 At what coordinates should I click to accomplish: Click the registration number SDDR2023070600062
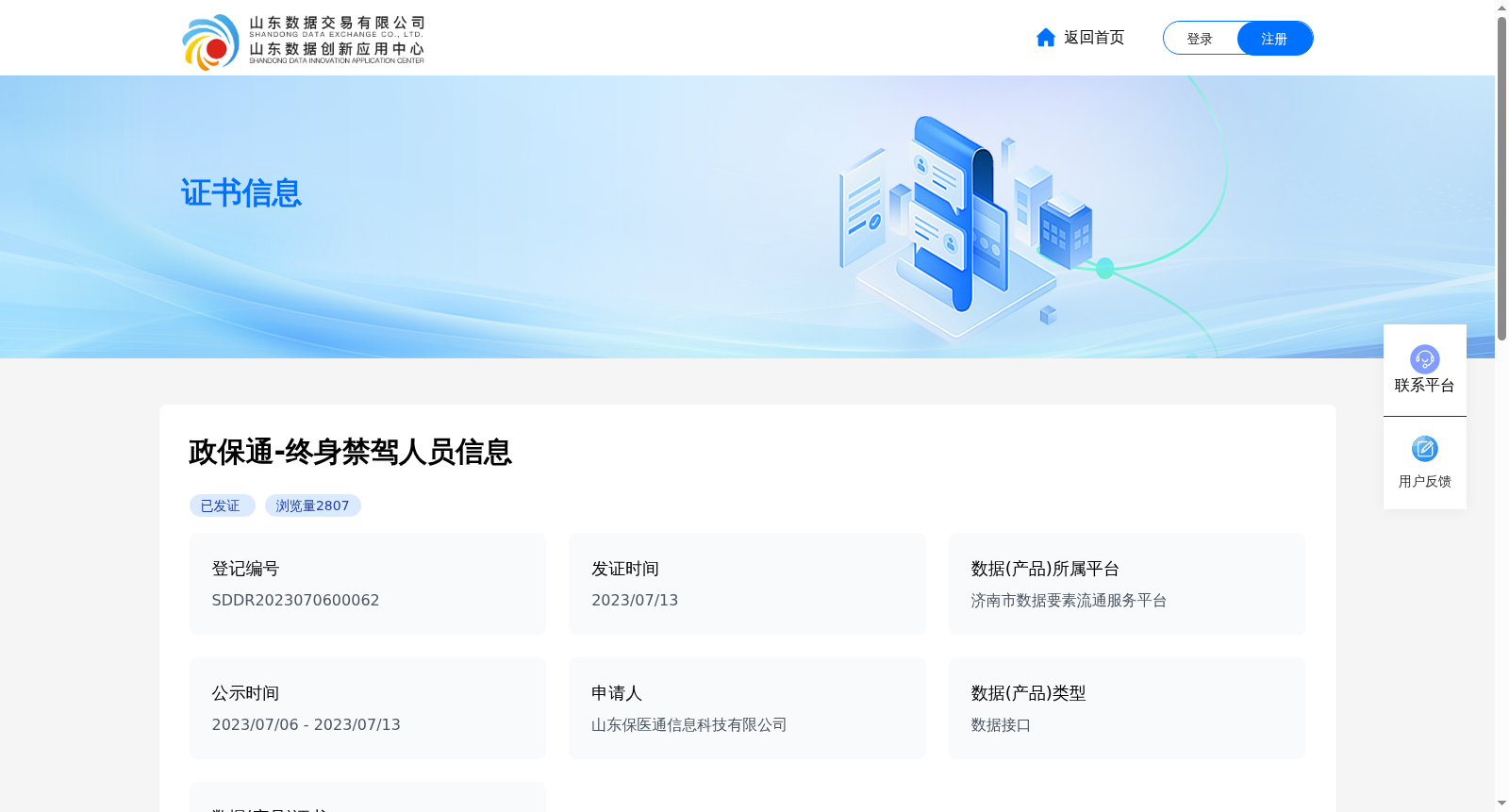[295, 601]
